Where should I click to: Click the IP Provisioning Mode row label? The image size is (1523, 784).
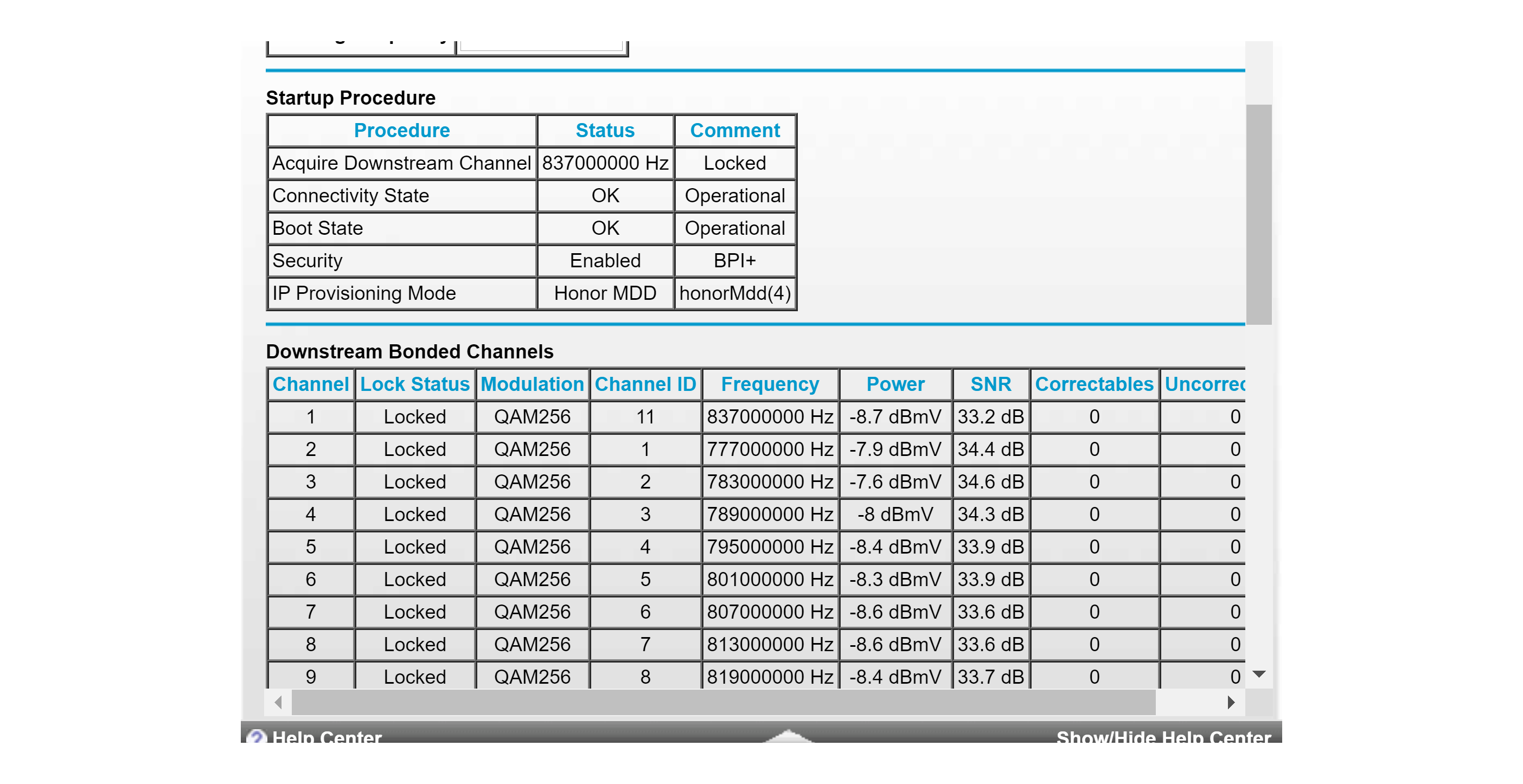click(x=364, y=293)
